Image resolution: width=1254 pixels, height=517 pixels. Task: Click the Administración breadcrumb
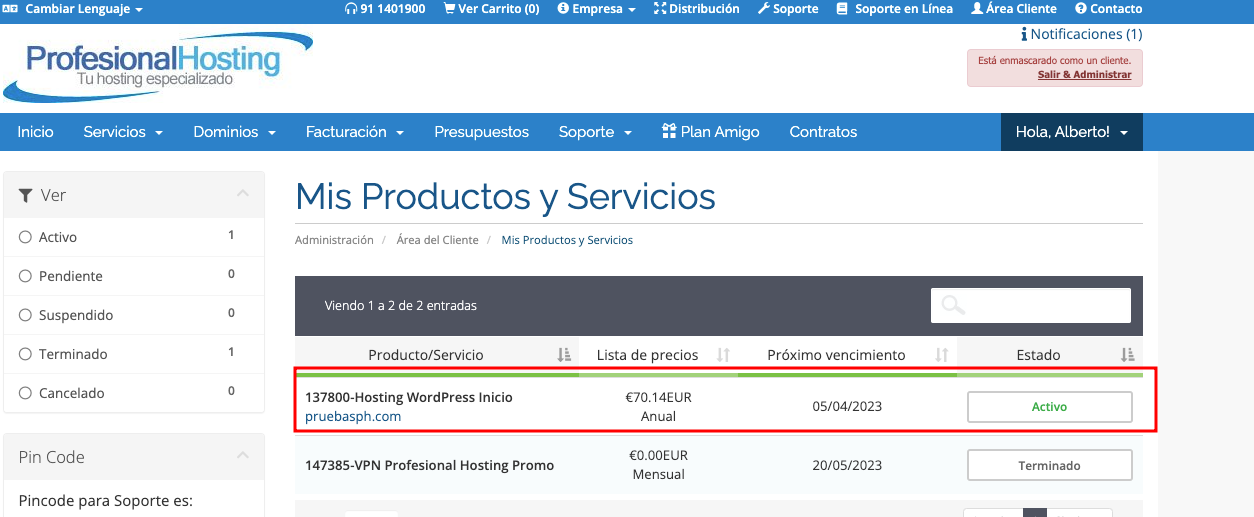334,240
